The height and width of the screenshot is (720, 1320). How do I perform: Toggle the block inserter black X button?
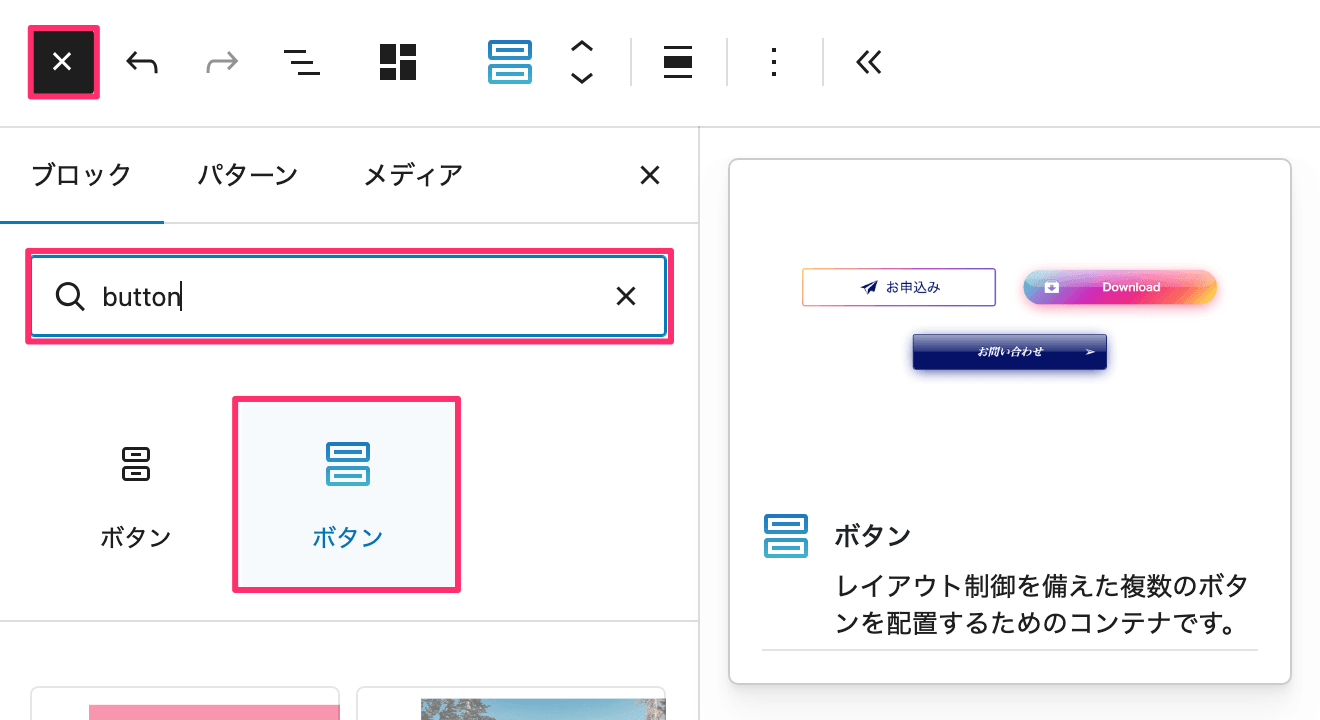point(63,63)
